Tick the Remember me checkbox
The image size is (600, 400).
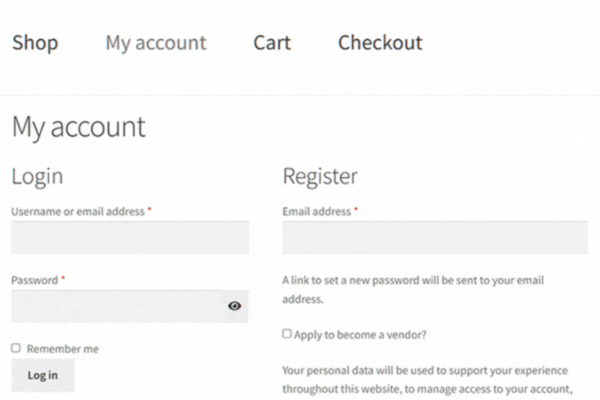pos(16,348)
